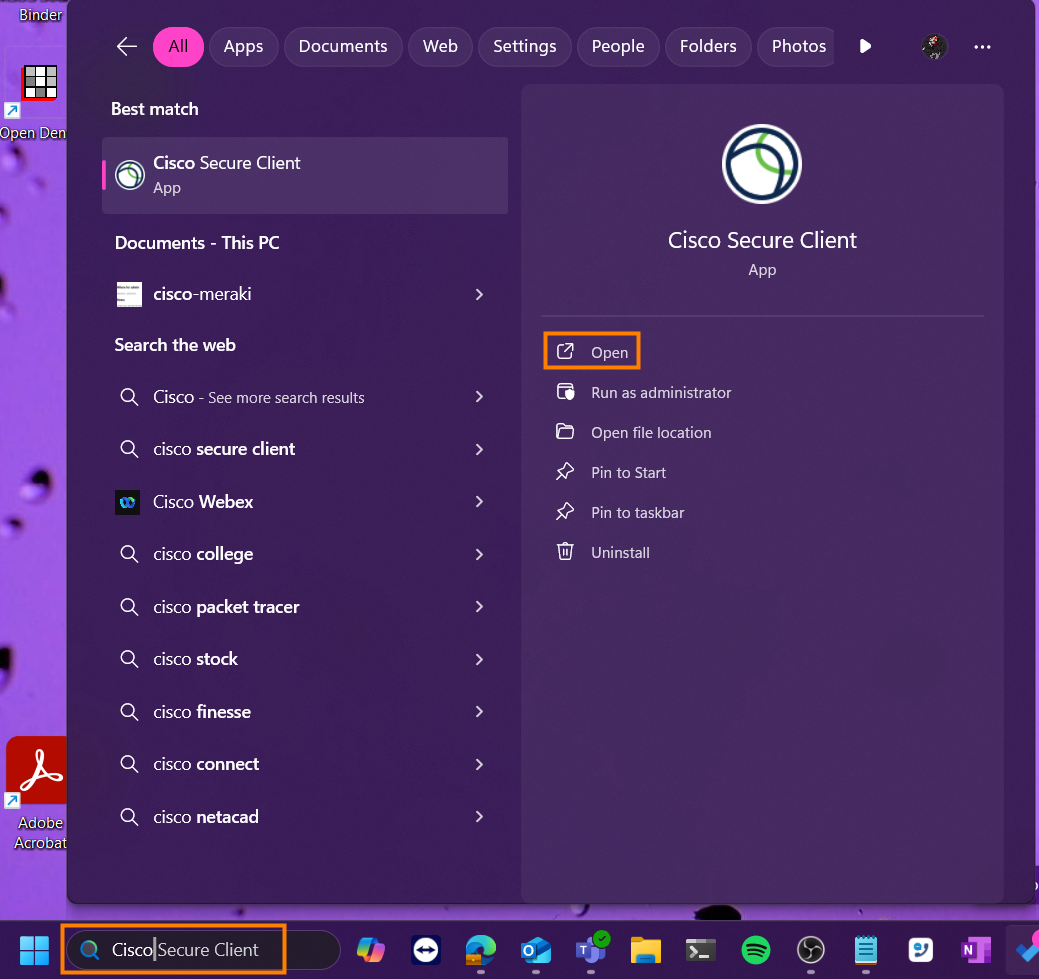
Task: Expand the cisco finesse suggestion chevron
Action: (x=479, y=712)
